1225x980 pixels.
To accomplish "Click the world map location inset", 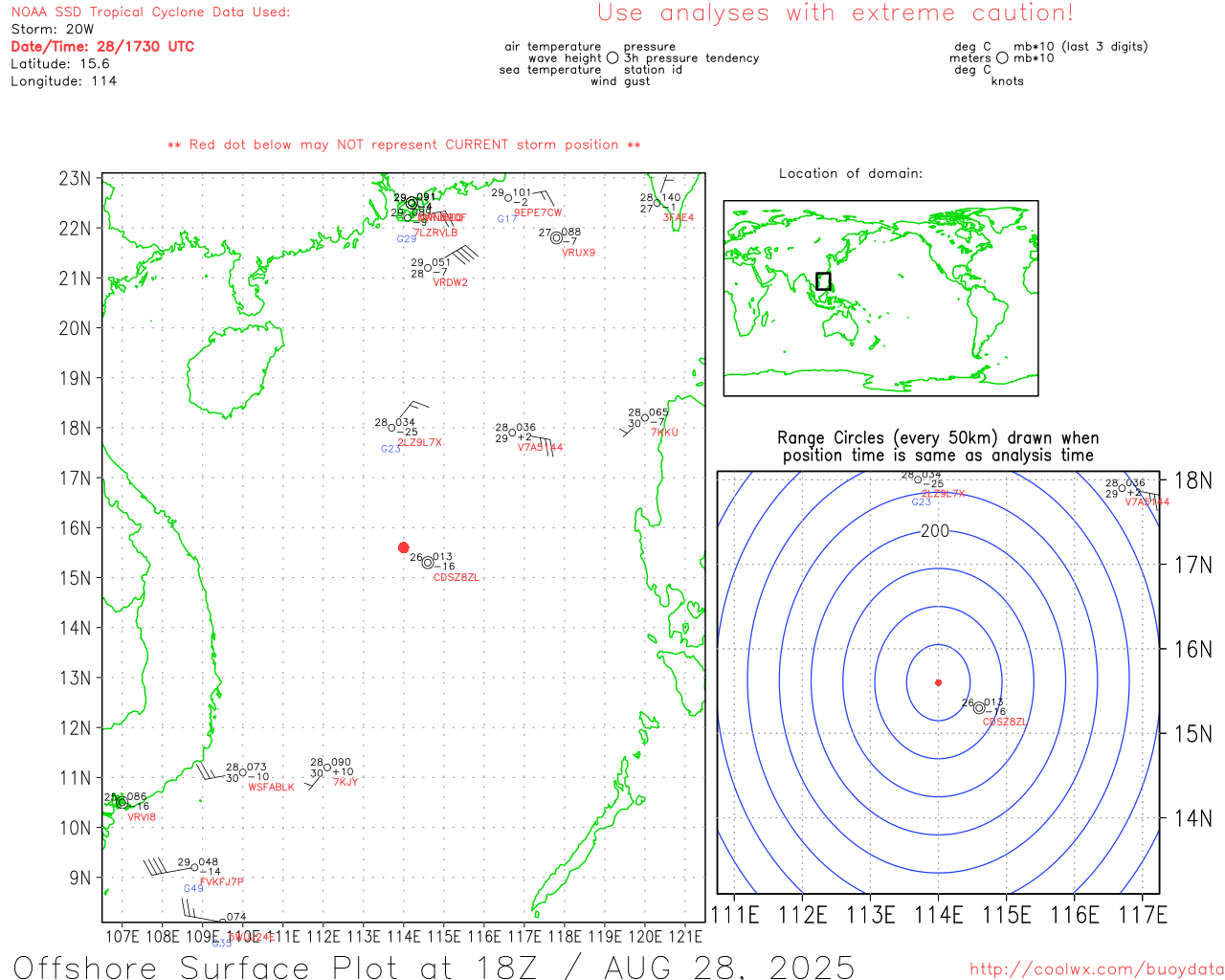I will [x=880, y=298].
